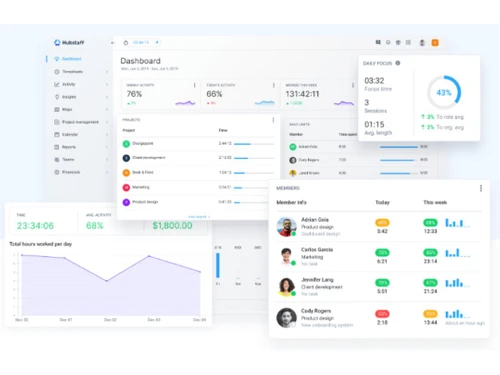The image size is (500, 375).
Task: Open the Projects panel three-dot menu
Action: 273,120
